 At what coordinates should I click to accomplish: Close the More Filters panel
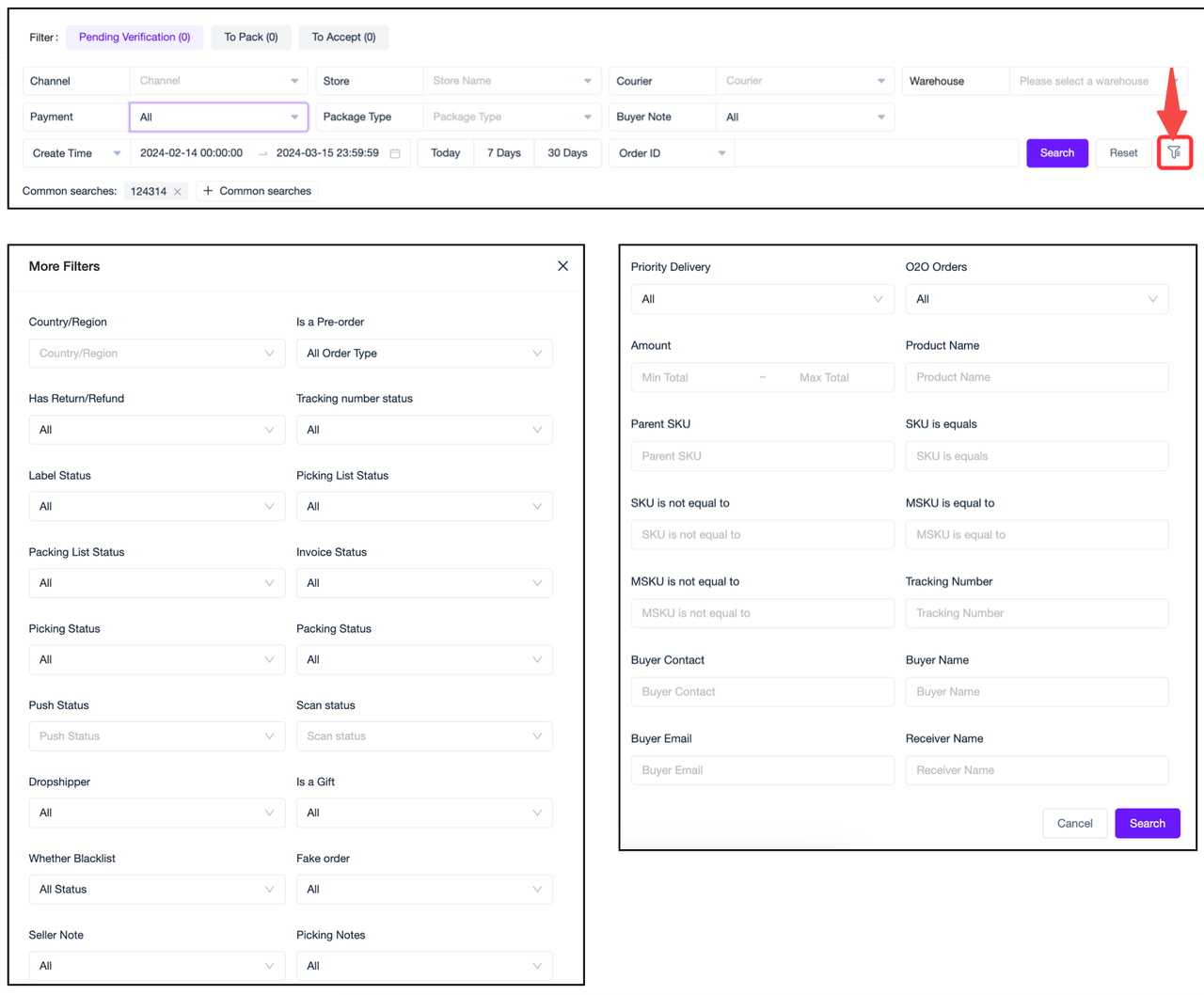point(562,266)
